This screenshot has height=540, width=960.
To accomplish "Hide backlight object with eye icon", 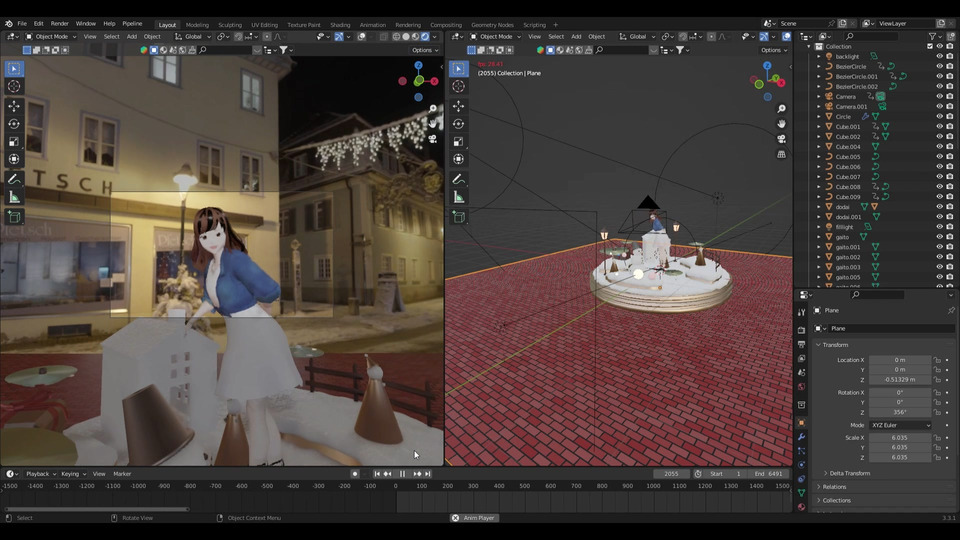I will (x=939, y=56).
